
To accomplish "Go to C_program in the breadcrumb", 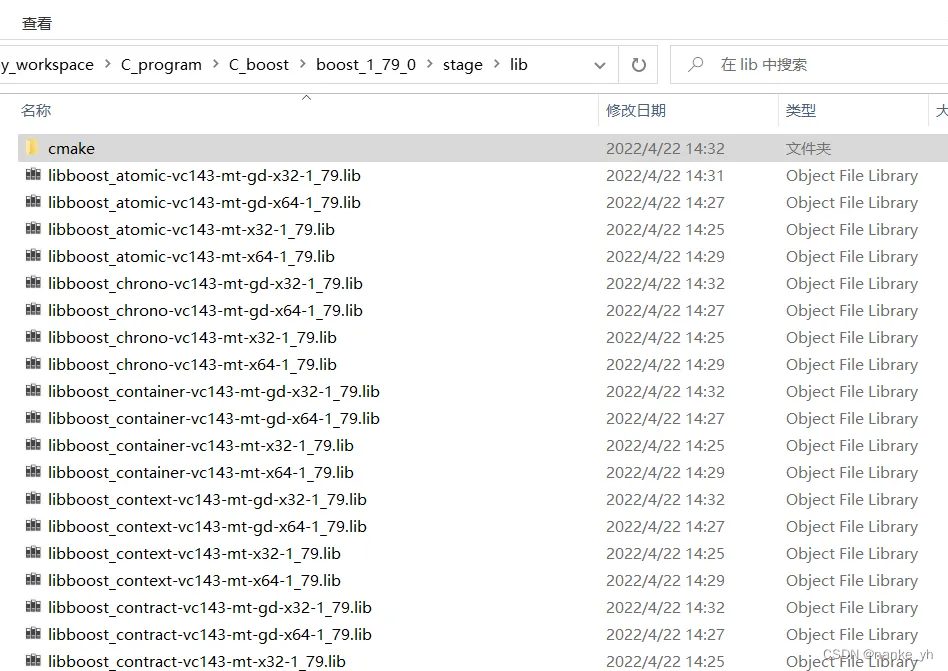I will click(161, 65).
